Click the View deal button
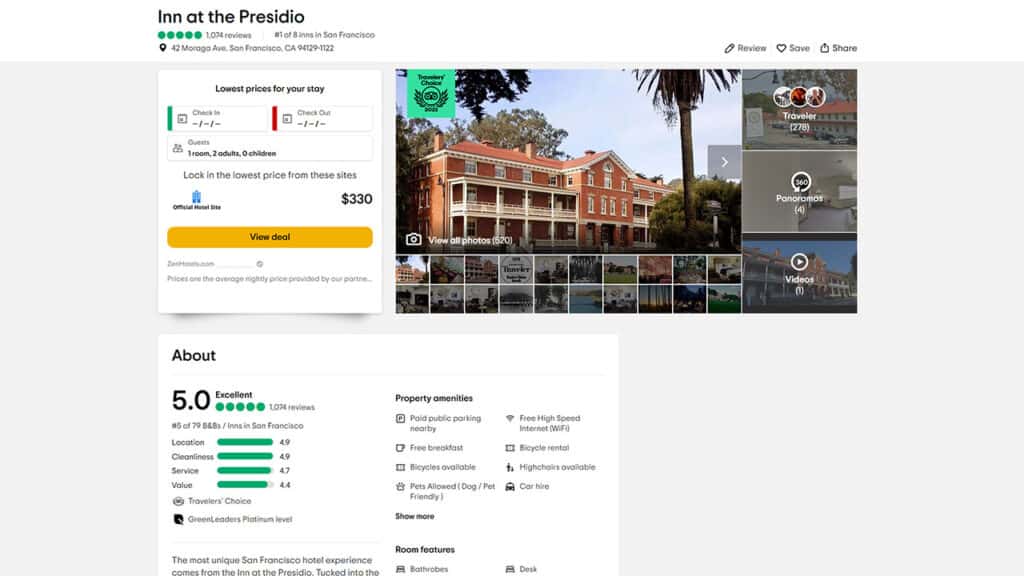This screenshot has width=1024, height=576. (x=268, y=237)
